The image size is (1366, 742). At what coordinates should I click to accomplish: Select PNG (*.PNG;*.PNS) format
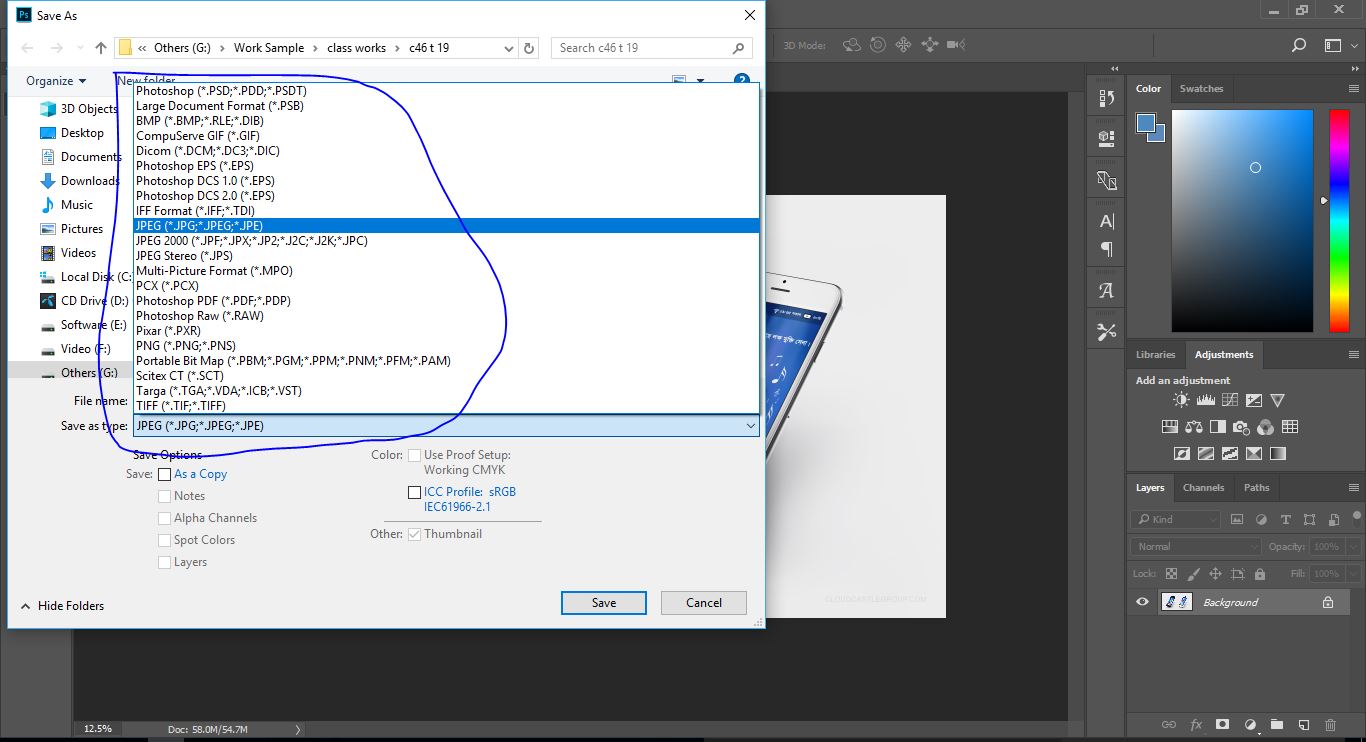pos(447,346)
